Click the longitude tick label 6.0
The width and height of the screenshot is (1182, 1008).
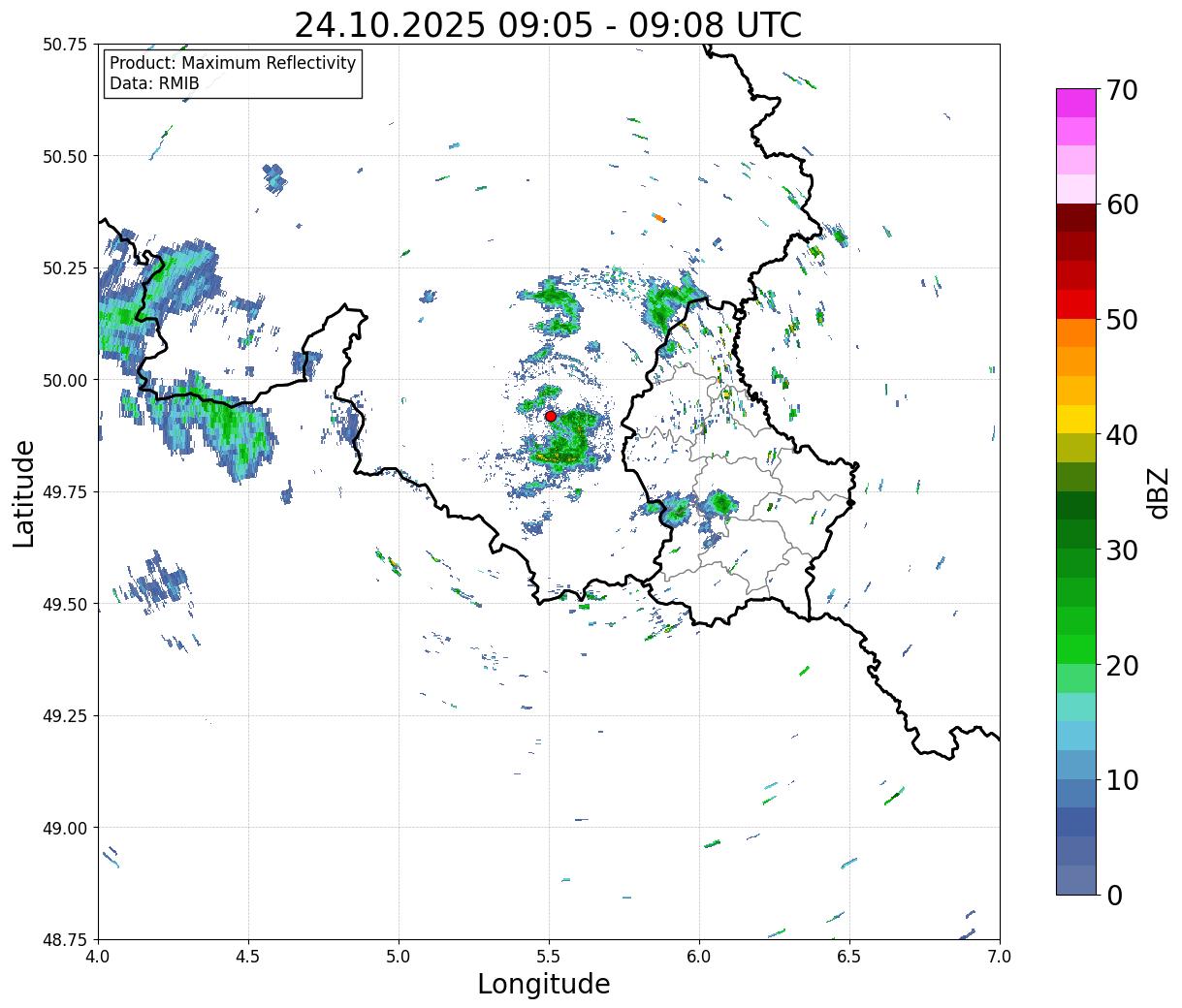tap(699, 956)
